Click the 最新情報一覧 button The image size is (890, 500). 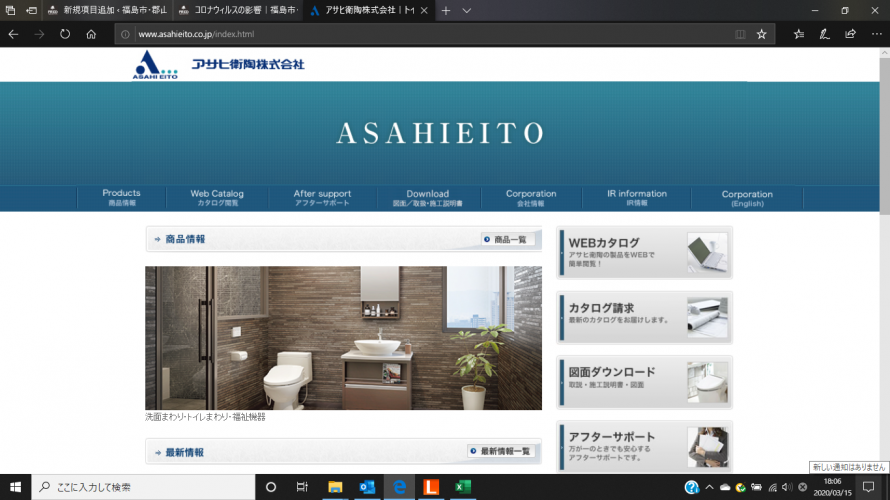click(x=501, y=451)
